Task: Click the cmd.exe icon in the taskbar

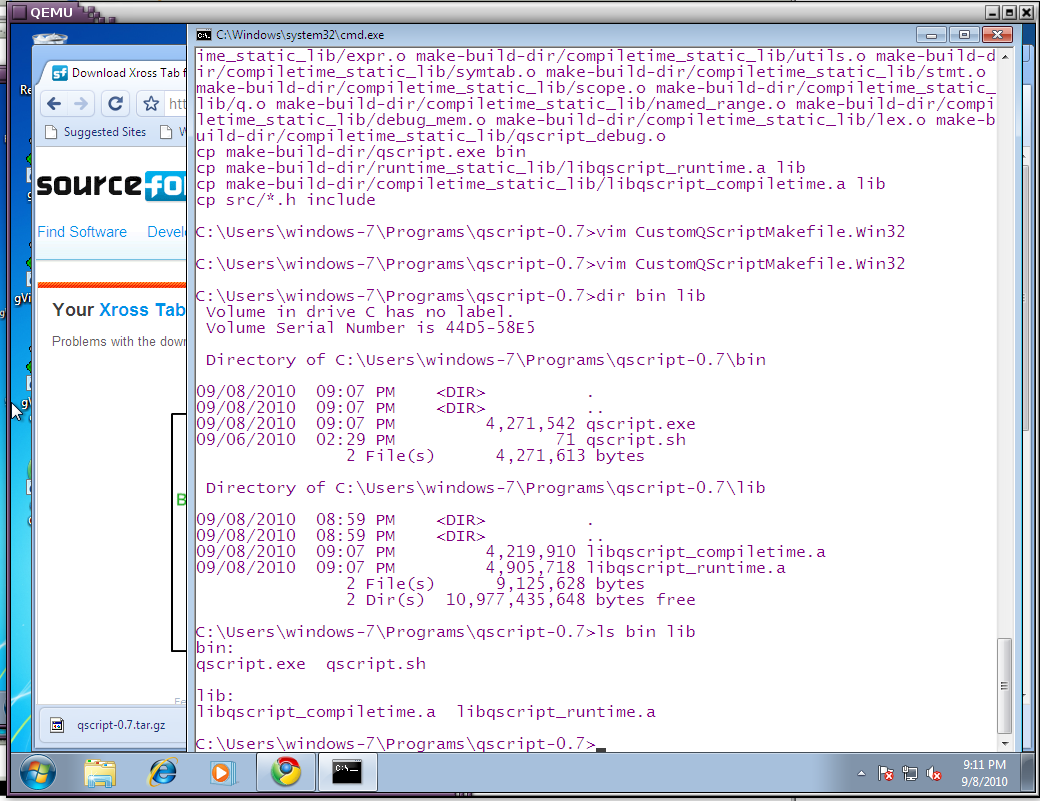Action: coord(348,772)
